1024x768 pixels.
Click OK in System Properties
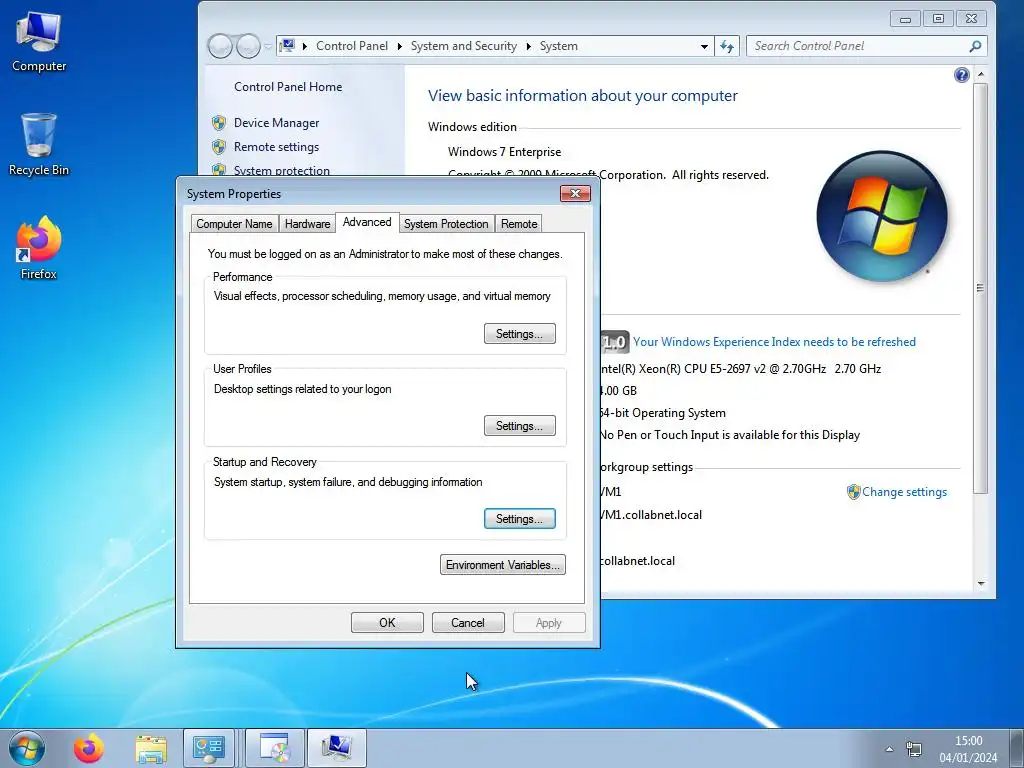click(387, 622)
